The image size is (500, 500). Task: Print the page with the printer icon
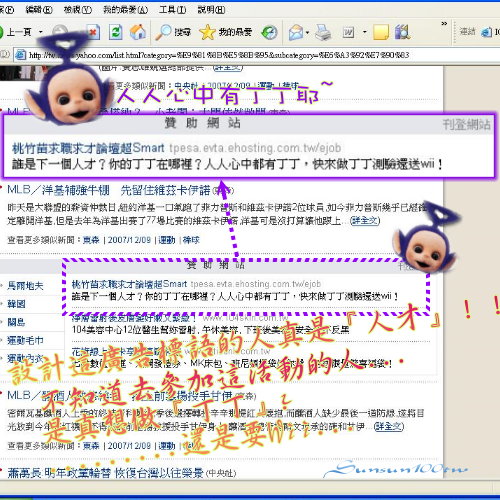pos(323,32)
